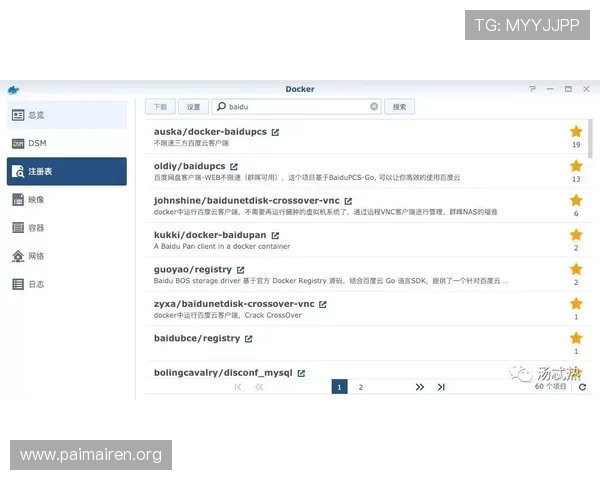Jump to first page of results
The height and width of the screenshot is (480, 600).
238,387
